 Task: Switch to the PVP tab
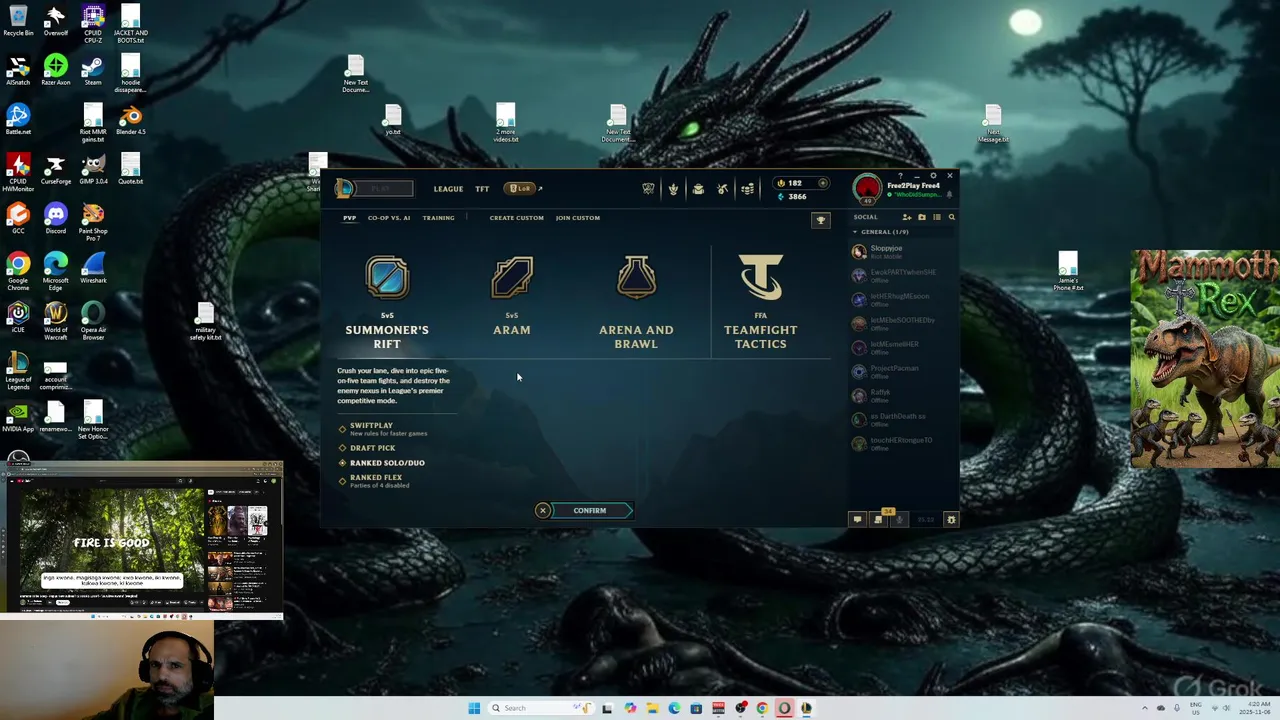pos(349,218)
